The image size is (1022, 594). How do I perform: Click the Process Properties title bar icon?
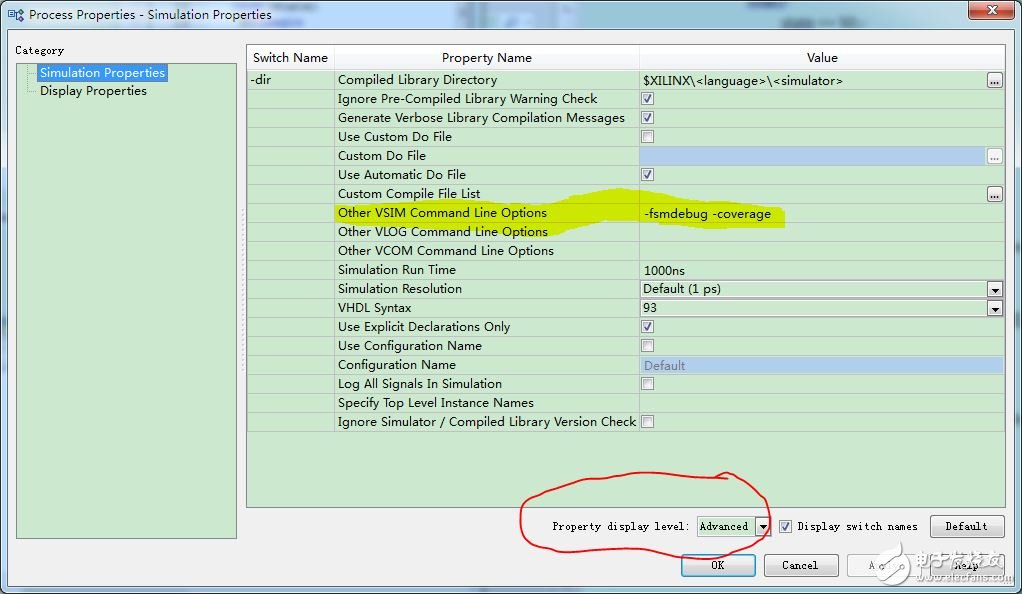15,15
